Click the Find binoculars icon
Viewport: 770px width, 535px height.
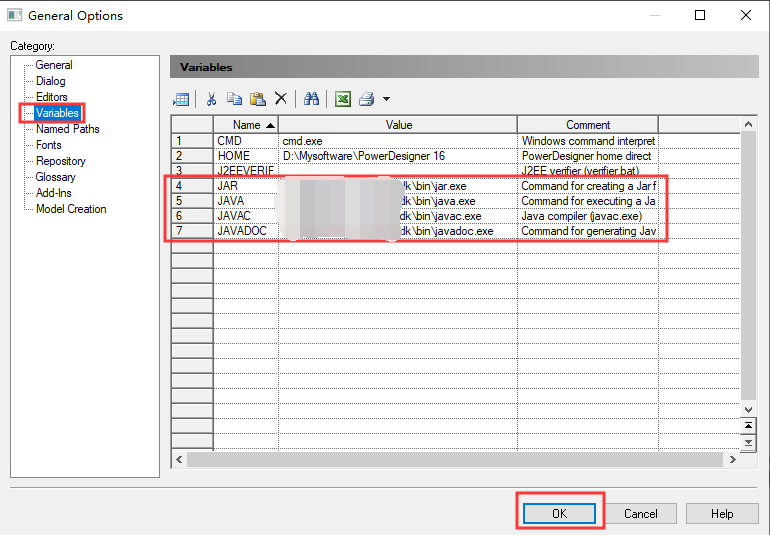point(311,99)
